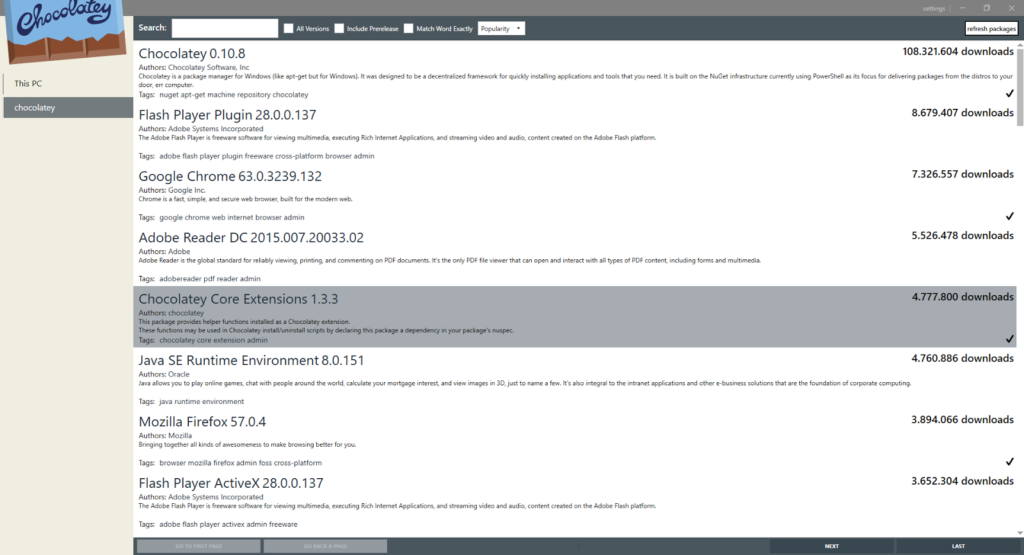Click GO TO FIRST PAGE button

click(199, 546)
